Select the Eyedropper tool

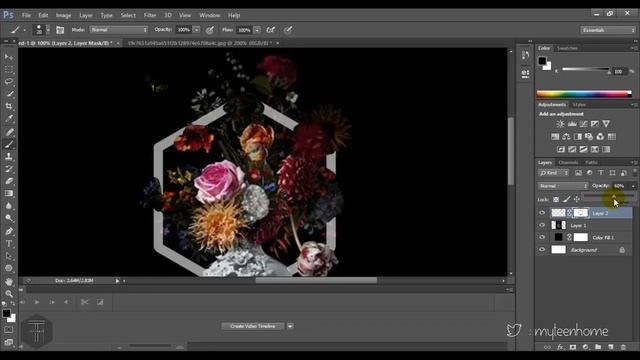pyautogui.click(x=9, y=119)
